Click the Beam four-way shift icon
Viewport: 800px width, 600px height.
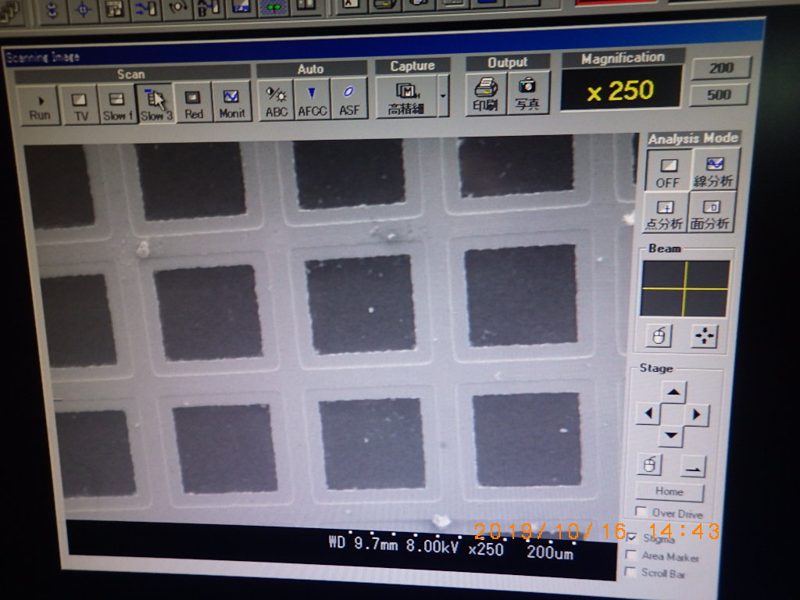point(704,336)
